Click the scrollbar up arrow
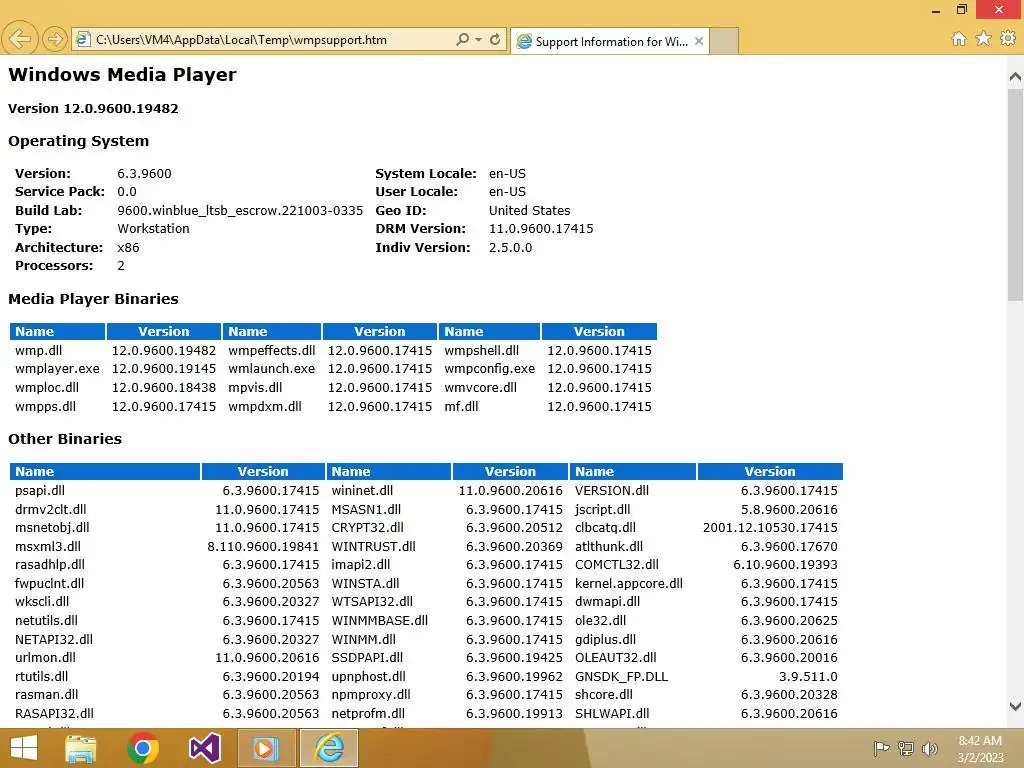 pos(1016,76)
